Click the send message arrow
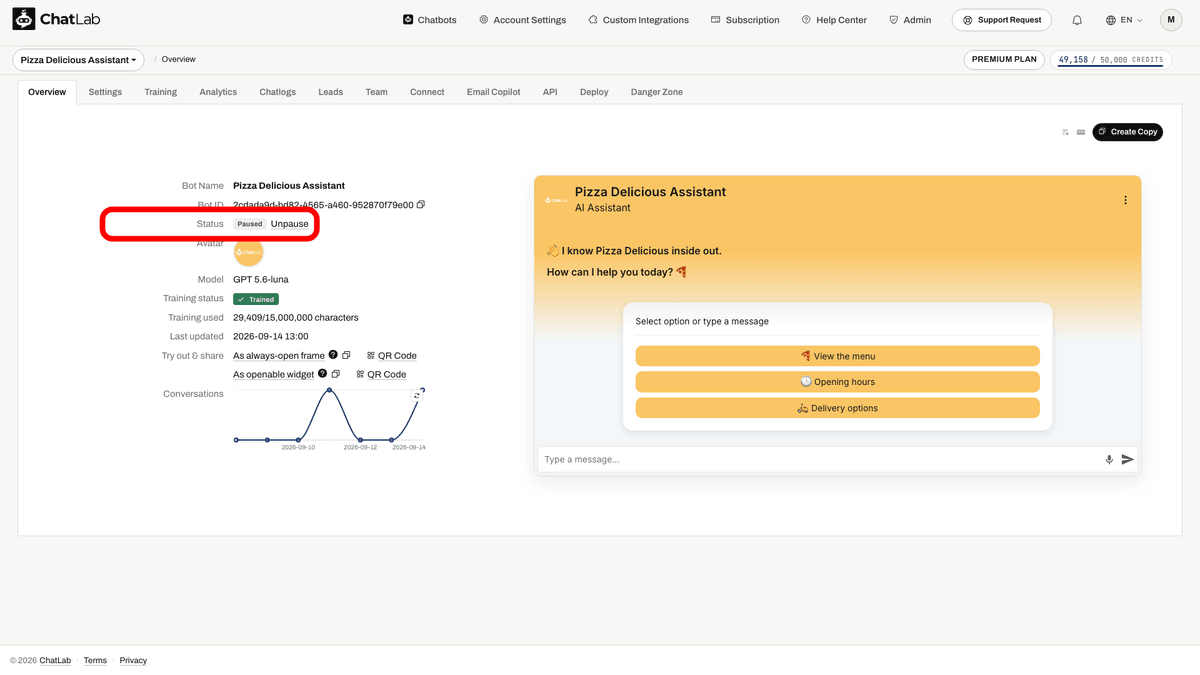The image size is (1200, 675). (x=1128, y=460)
